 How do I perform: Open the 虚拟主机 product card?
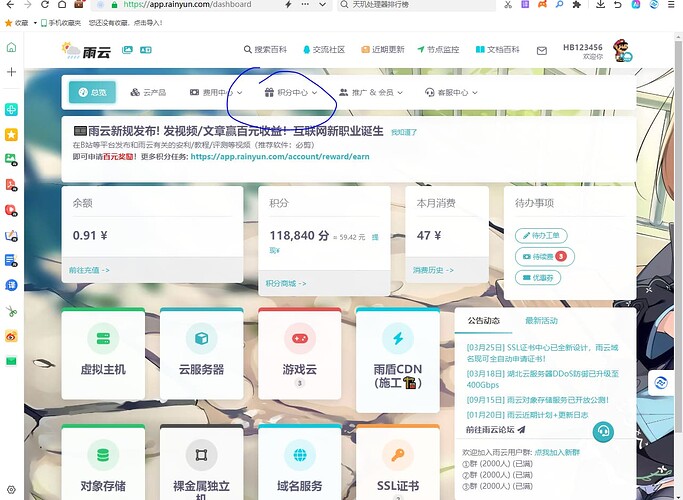(103, 353)
